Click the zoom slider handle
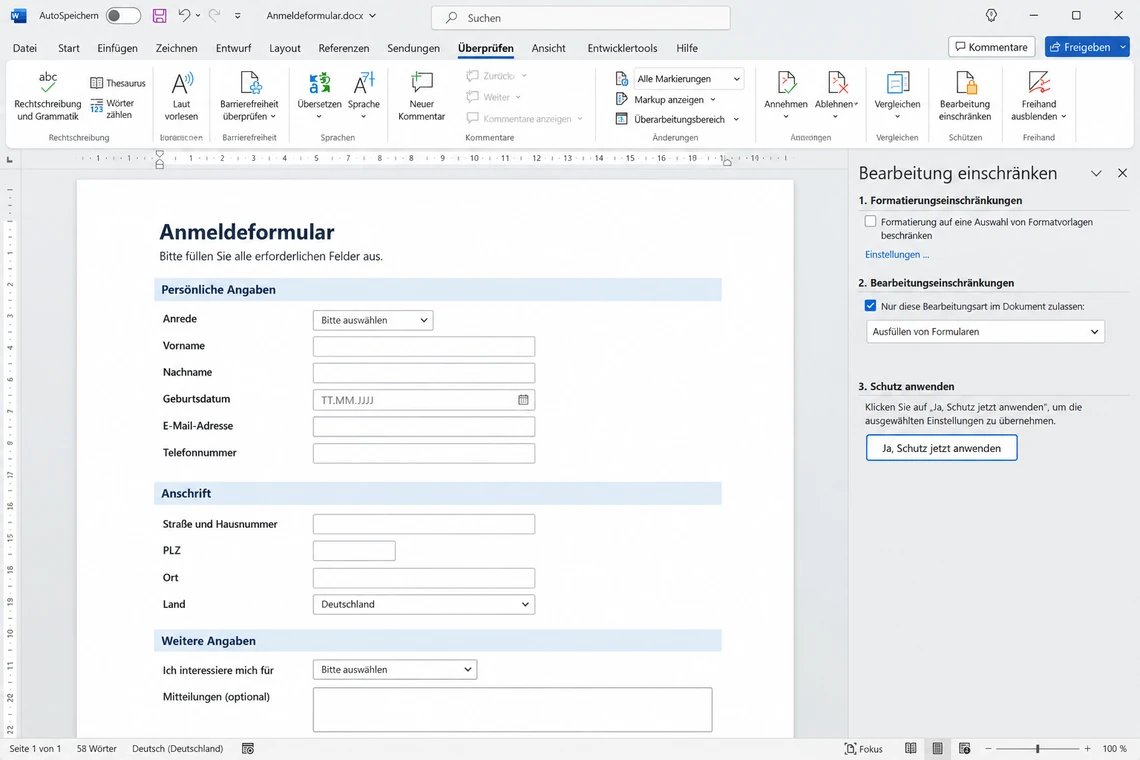 tap(1037, 748)
